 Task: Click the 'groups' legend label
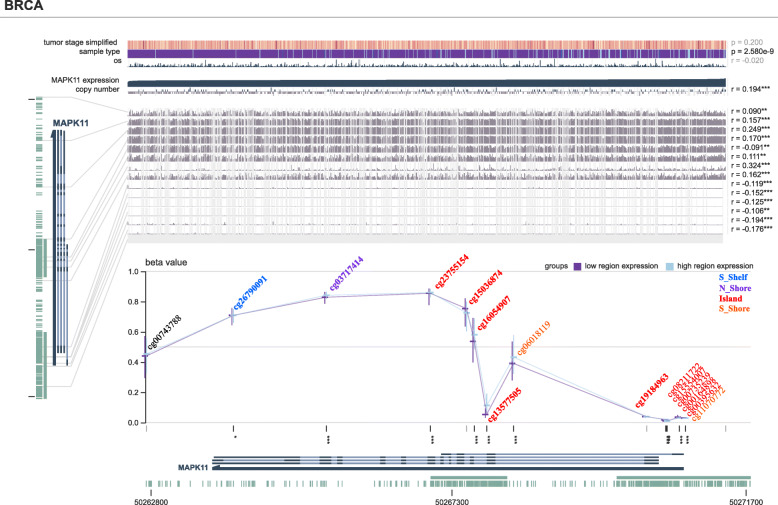coord(556,266)
